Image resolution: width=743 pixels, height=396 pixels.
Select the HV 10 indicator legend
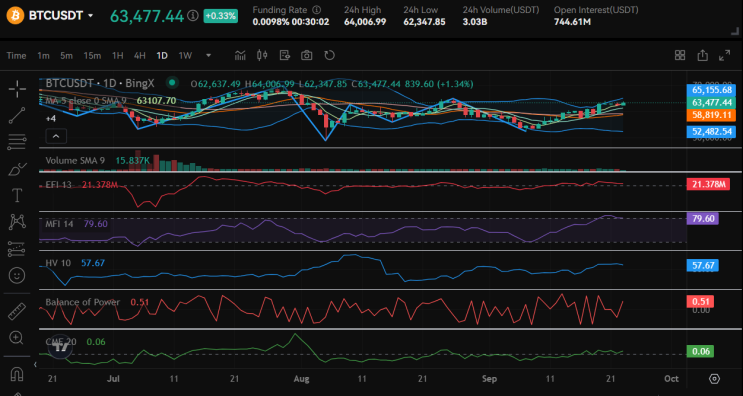(58, 262)
